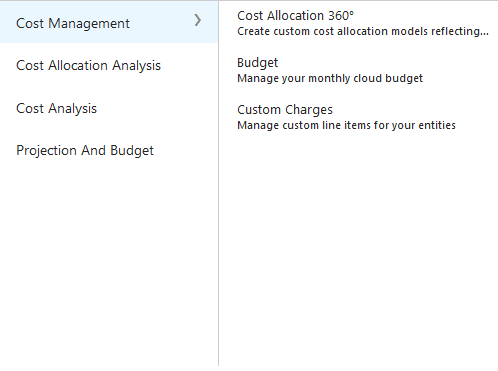Open the Projection And Budget menu

tap(85, 151)
